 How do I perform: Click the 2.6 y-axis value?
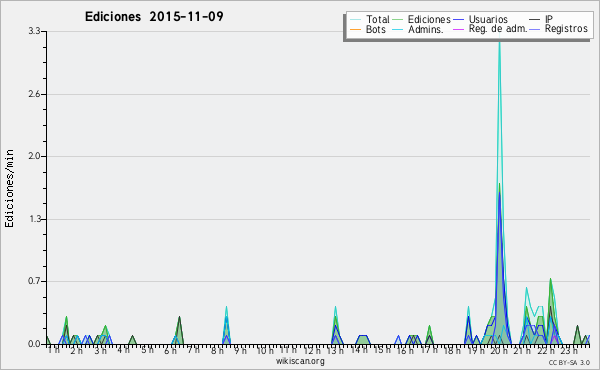(x=34, y=94)
